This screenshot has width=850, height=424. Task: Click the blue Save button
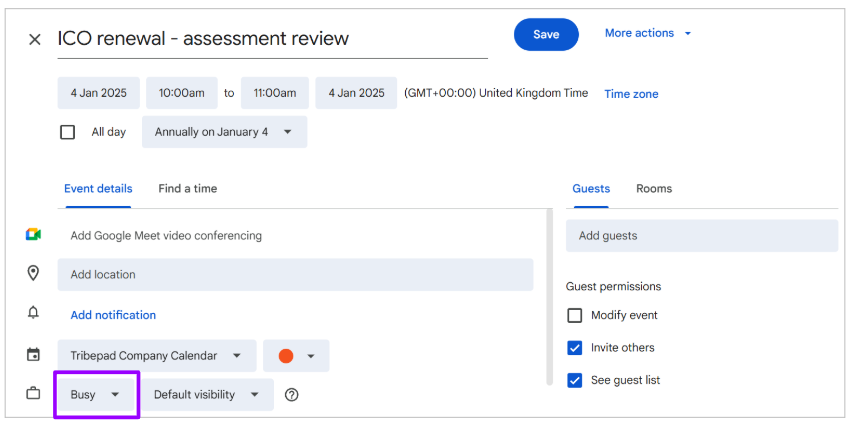(546, 34)
